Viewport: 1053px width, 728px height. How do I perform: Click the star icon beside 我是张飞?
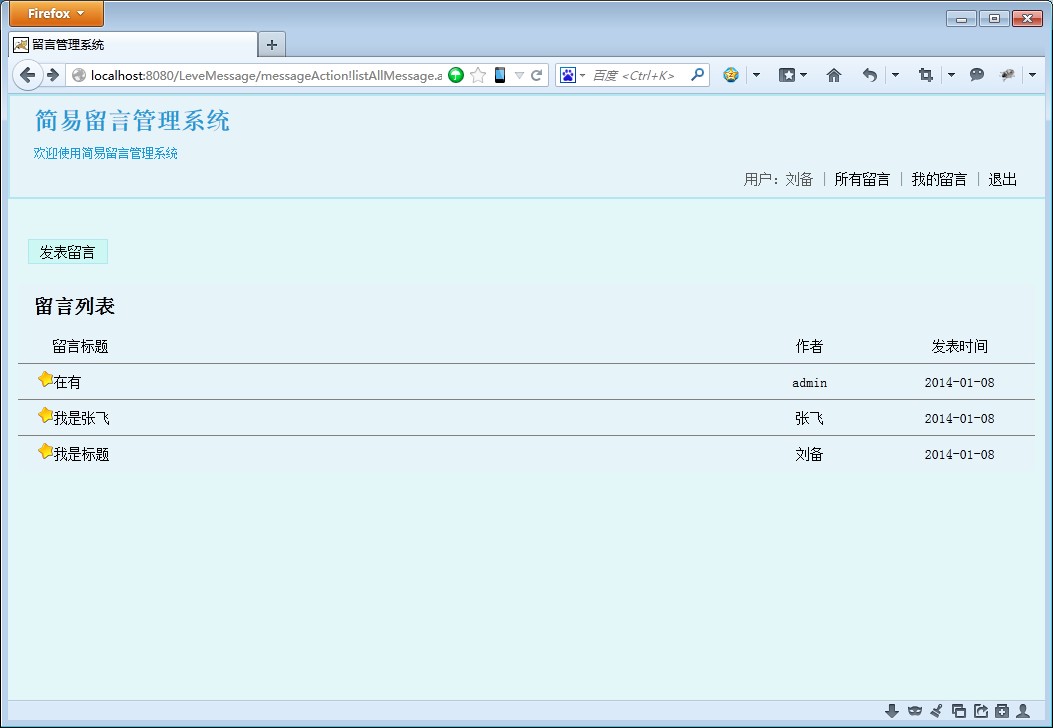45,415
